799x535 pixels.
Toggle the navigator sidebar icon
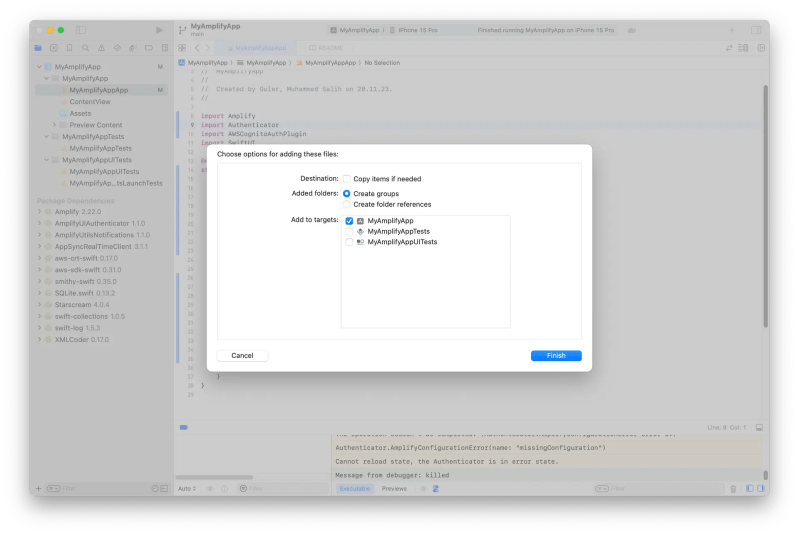(x=81, y=30)
